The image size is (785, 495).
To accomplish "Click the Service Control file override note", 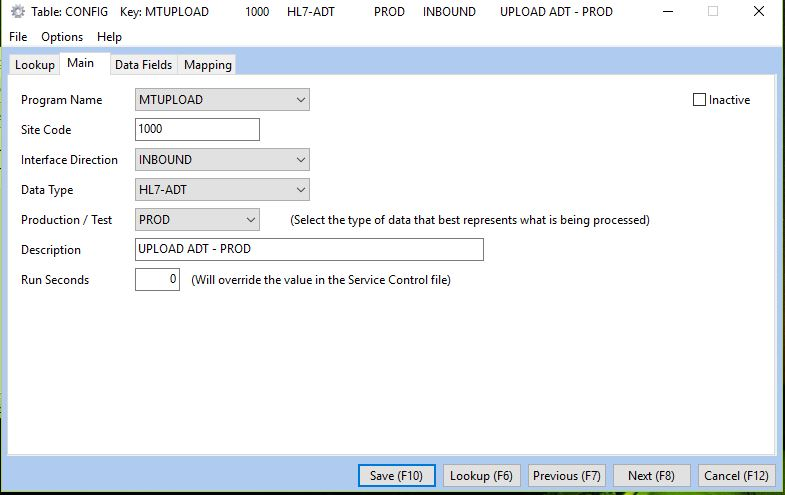I will pyautogui.click(x=321, y=280).
